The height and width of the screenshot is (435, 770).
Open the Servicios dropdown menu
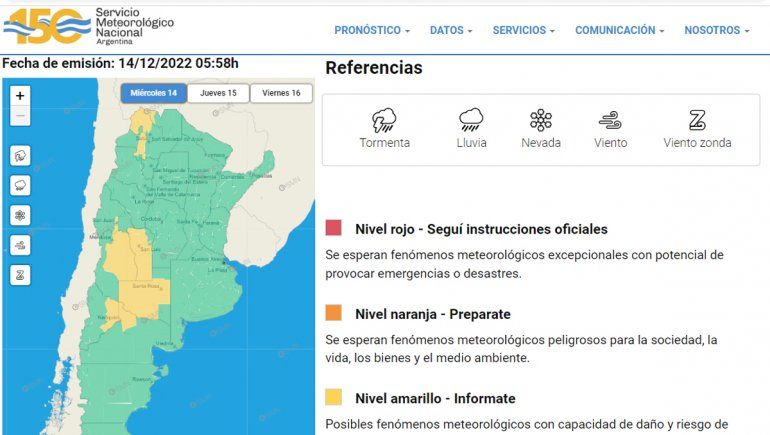coord(525,30)
